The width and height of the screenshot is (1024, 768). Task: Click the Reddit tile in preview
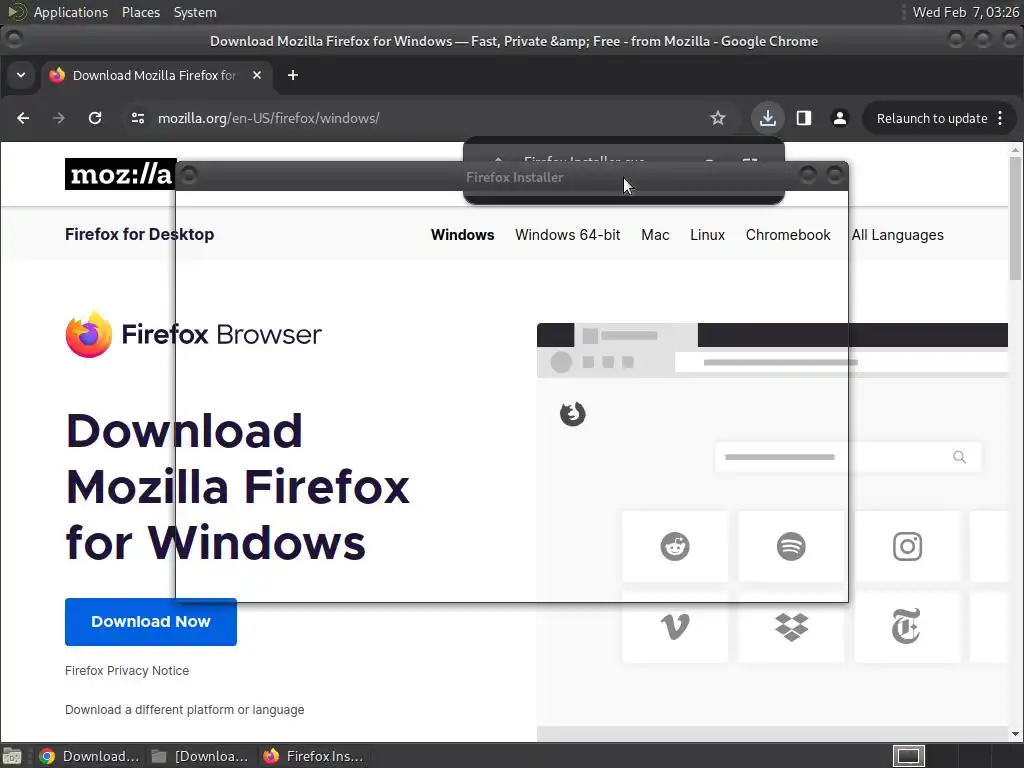[x=675, y=547]
